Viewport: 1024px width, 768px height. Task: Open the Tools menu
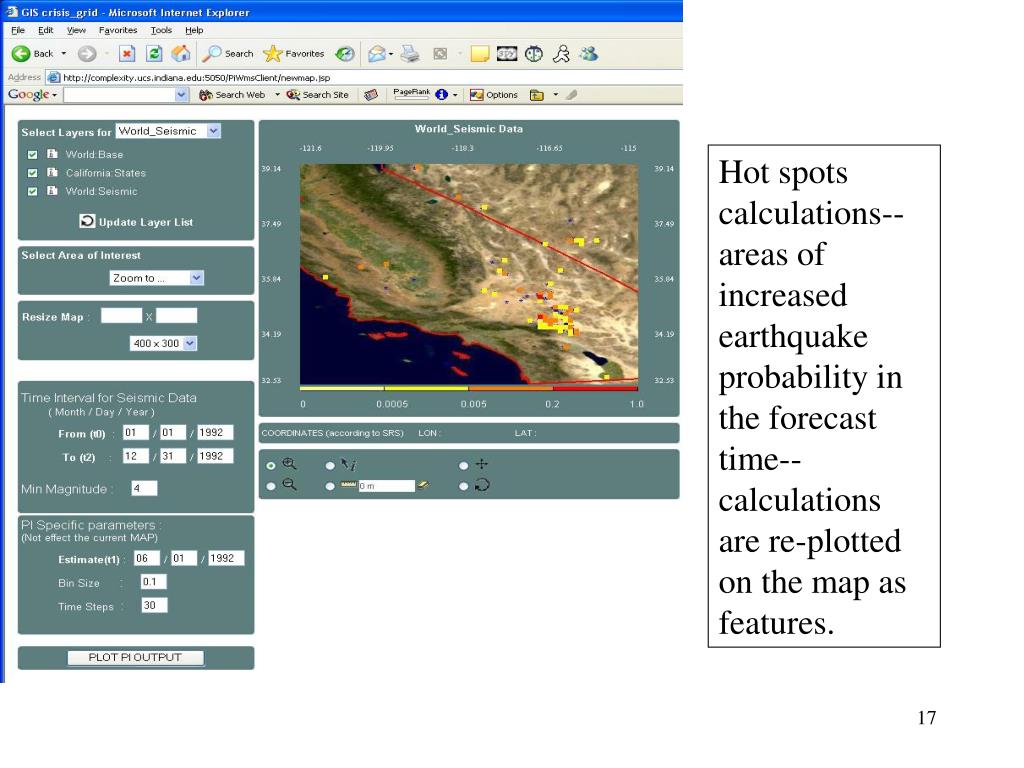pos(161,30)
